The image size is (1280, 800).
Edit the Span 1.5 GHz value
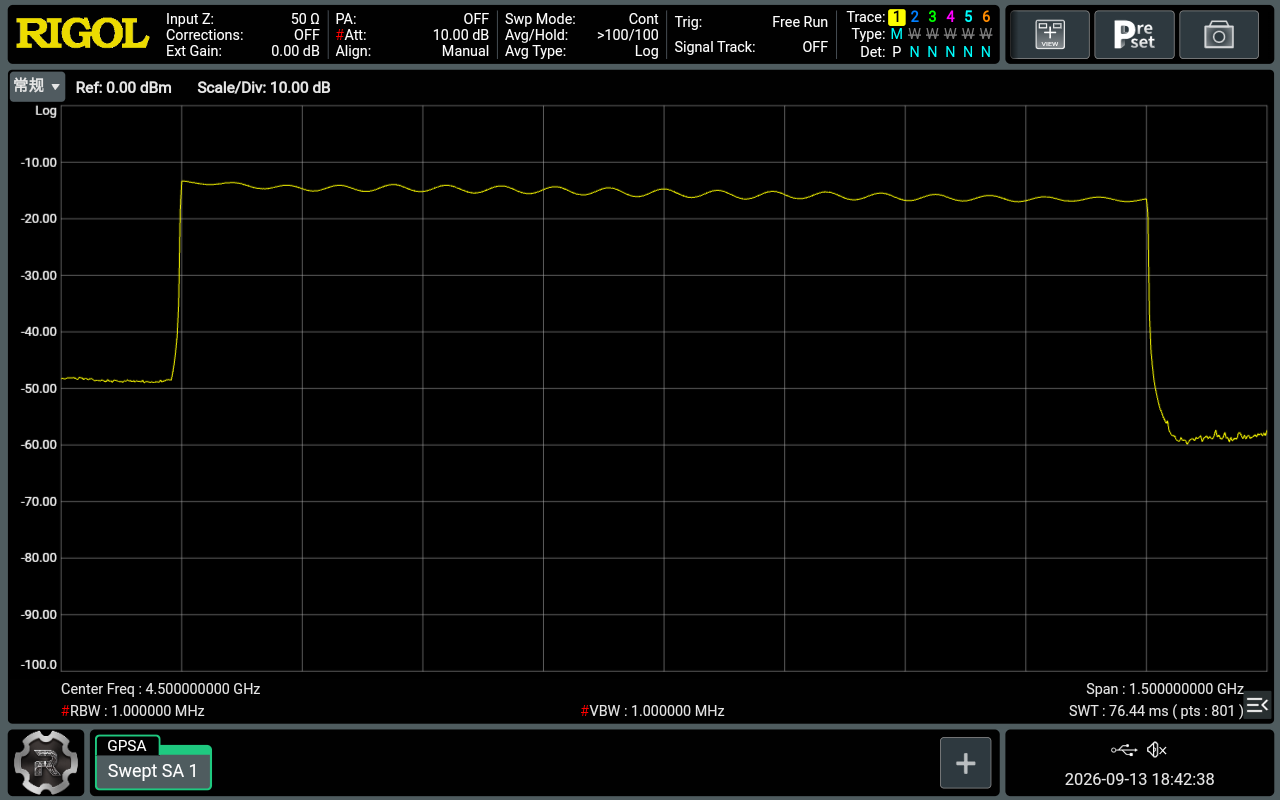pos(1165,689)
